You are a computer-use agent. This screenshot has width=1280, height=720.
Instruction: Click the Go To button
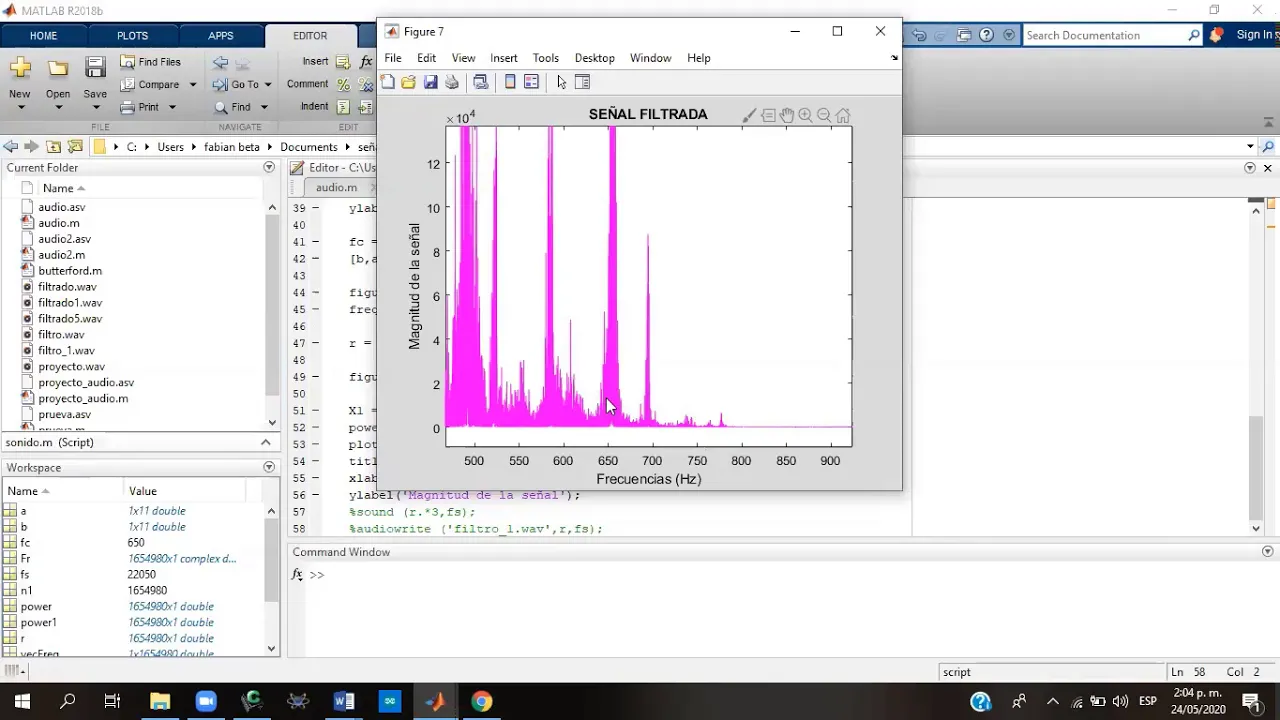236,84
